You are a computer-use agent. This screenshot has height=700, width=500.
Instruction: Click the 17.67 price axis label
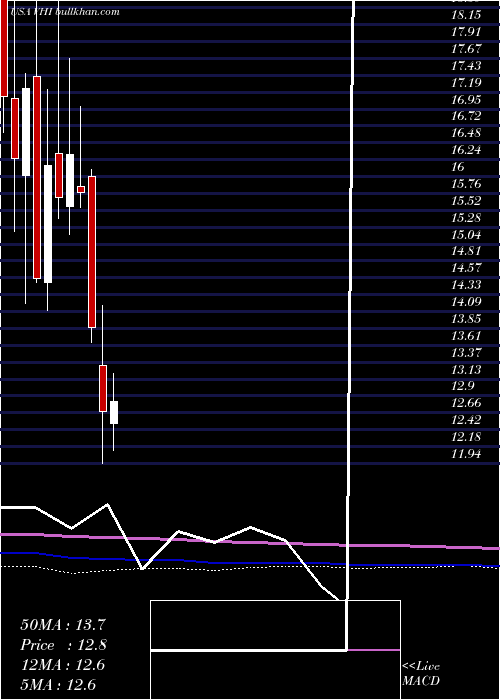(466, 49)
